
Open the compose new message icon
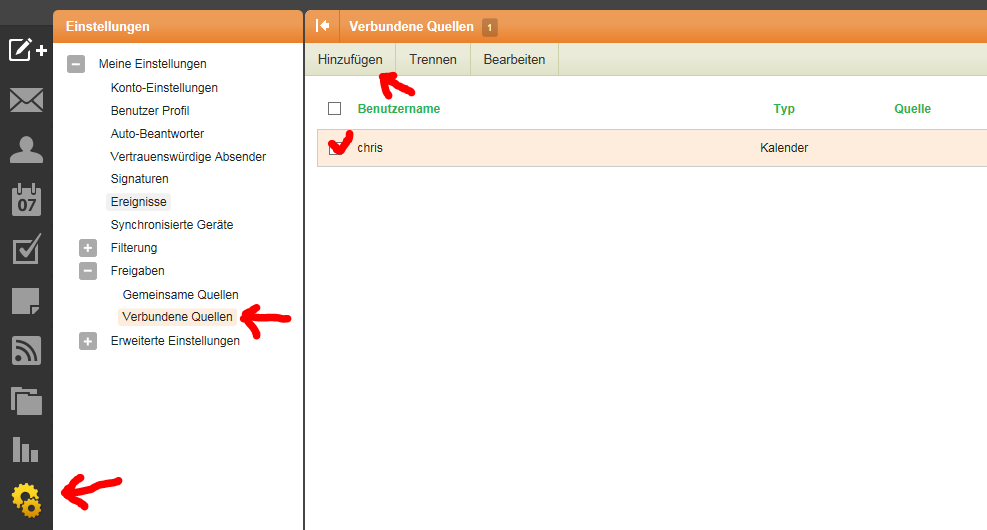pos(27,50)
